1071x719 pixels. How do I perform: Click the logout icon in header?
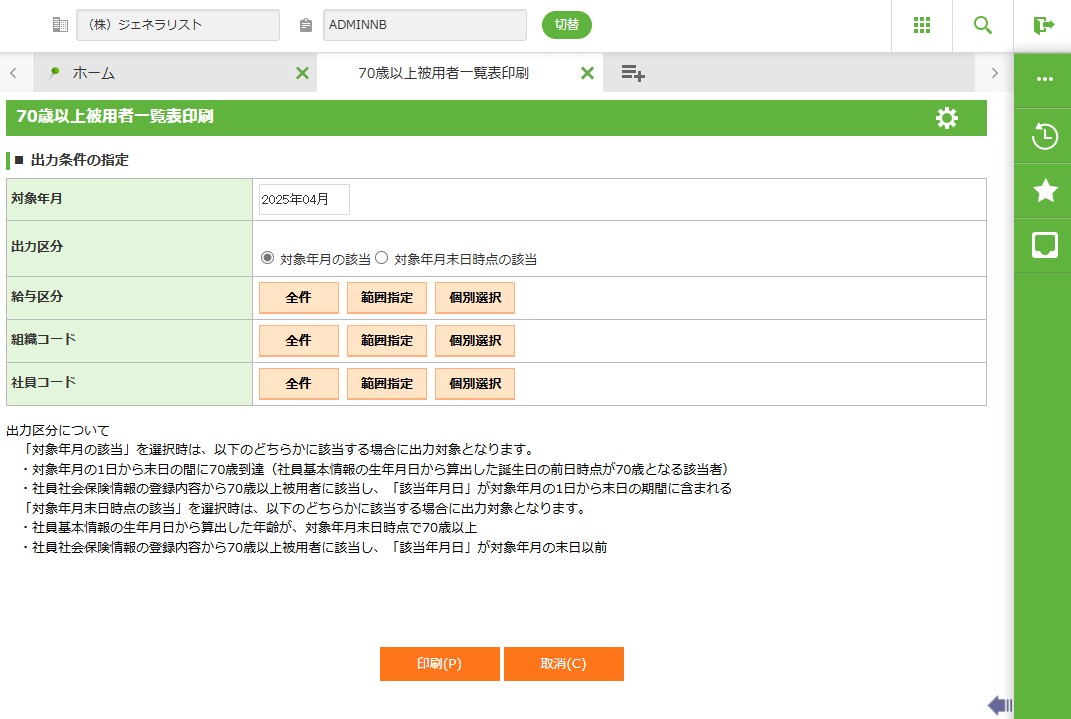pos(1043,25)
